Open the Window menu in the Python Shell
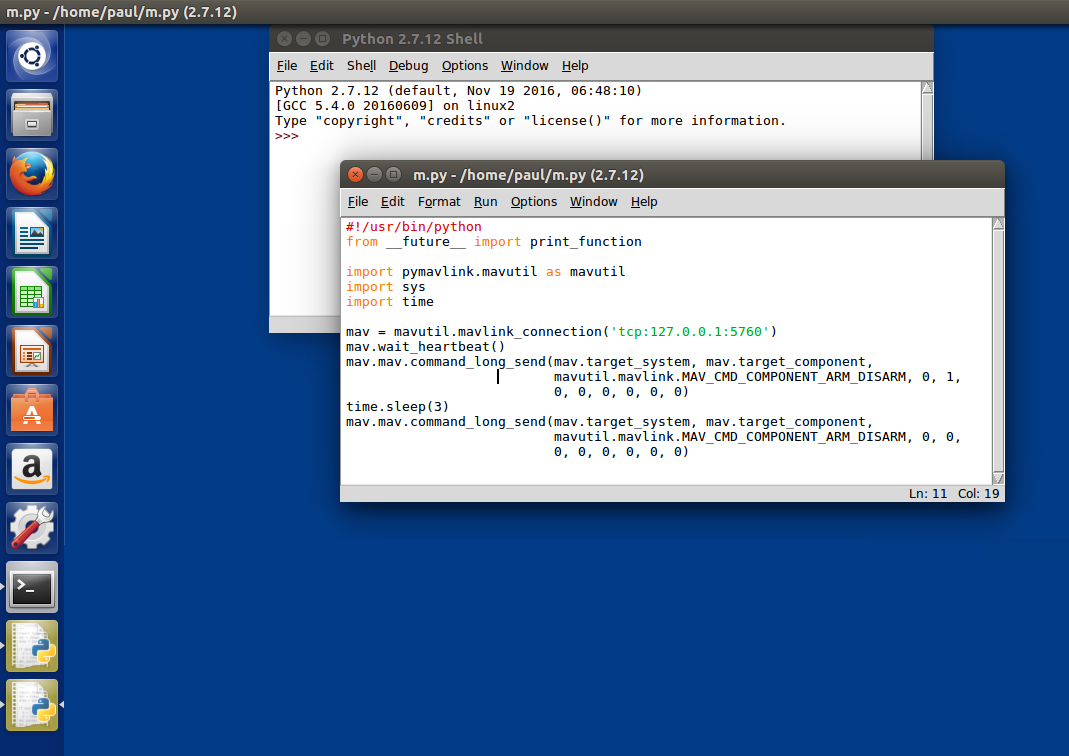 524,65
